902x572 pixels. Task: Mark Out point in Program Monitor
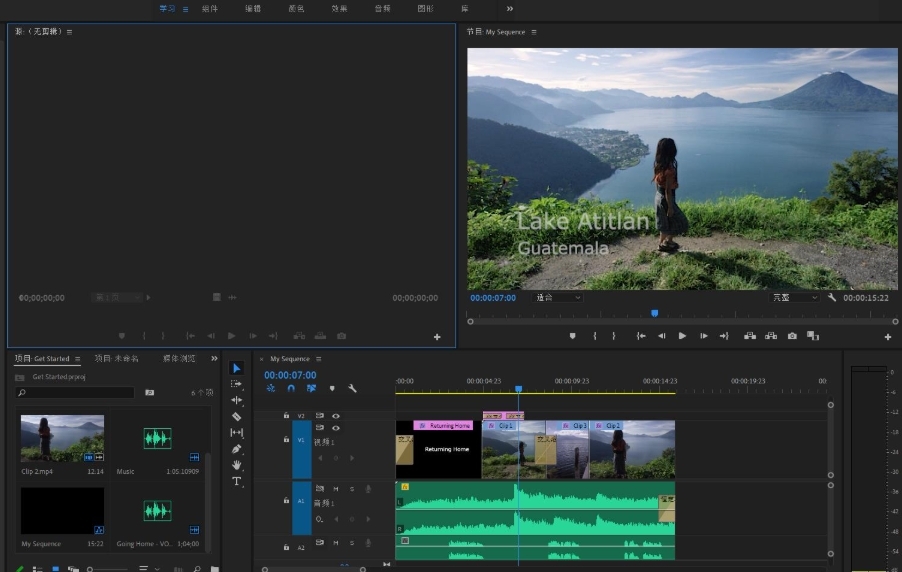pos(614,336)
